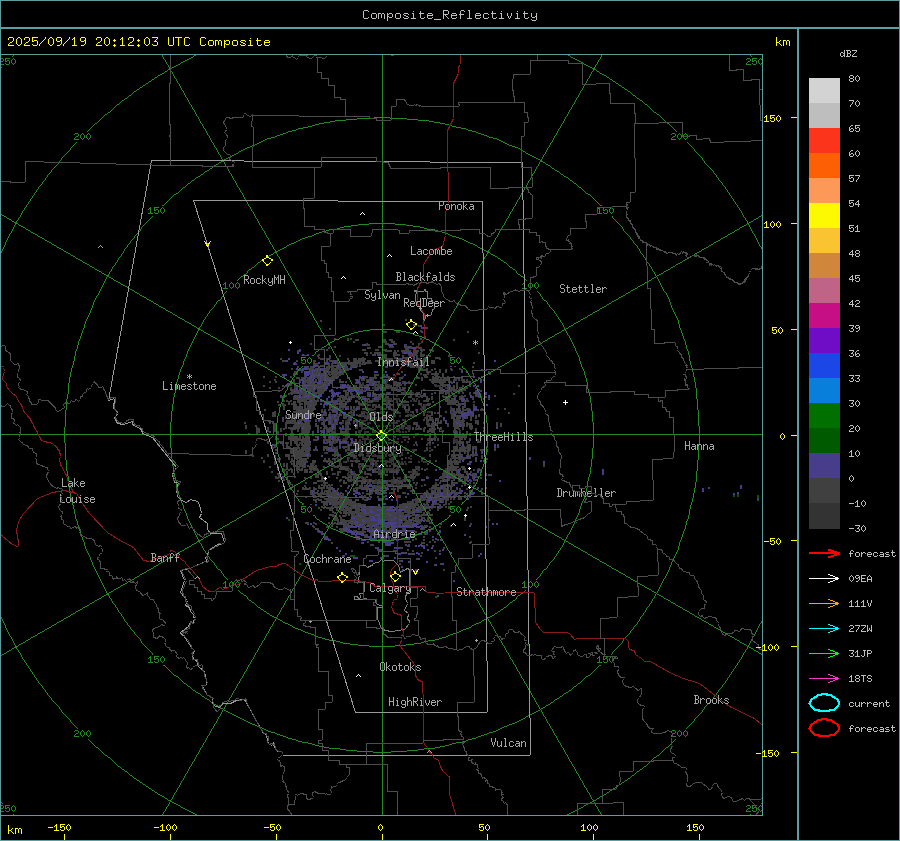Screen dimensions: 900x841
Task: Select the radar center marker above Didsbury
Action: tap(381, 435)
